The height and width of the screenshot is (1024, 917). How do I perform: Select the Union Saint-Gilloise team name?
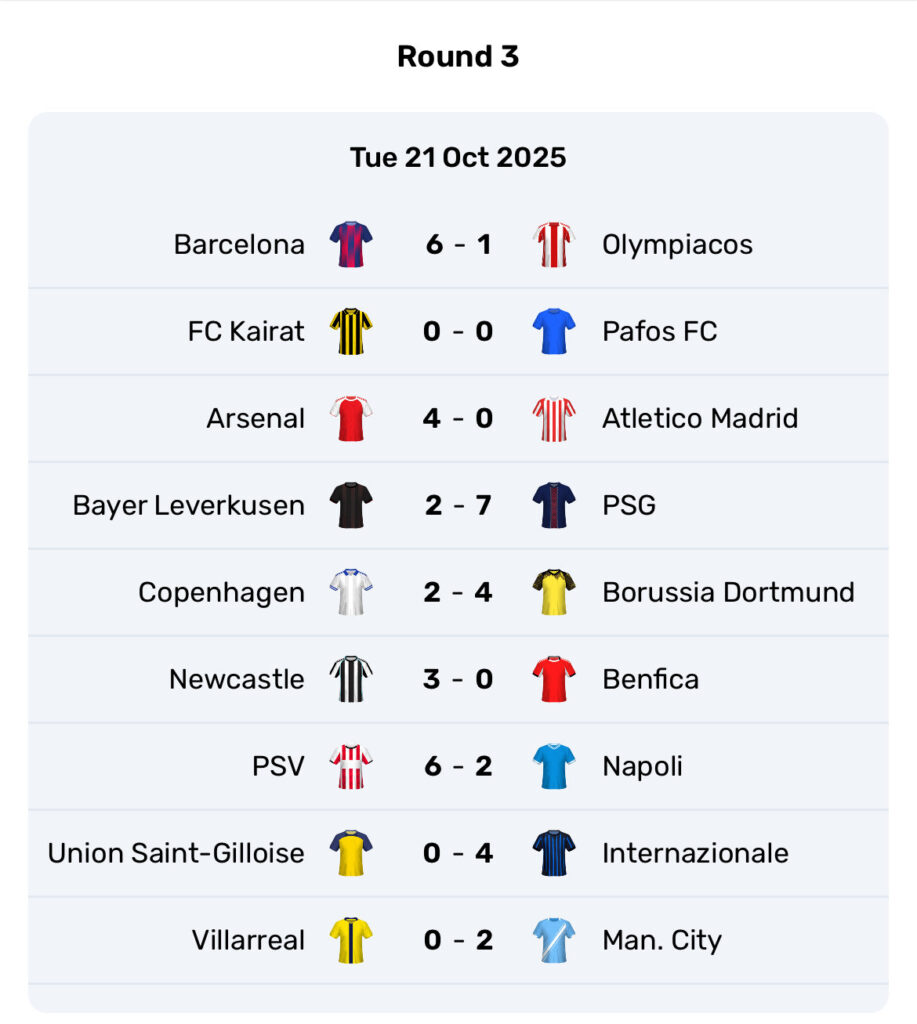[x=176, y=853]
